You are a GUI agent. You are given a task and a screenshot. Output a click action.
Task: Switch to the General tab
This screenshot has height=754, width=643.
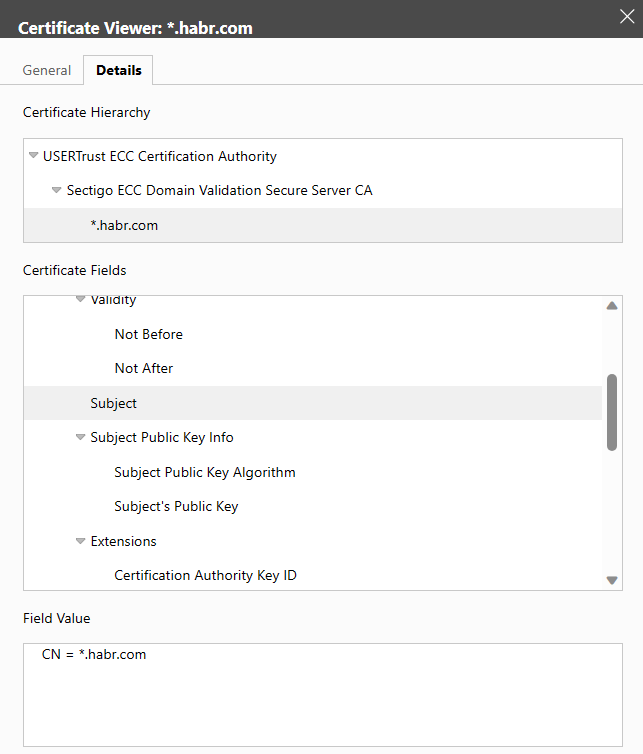coord(47,71)
